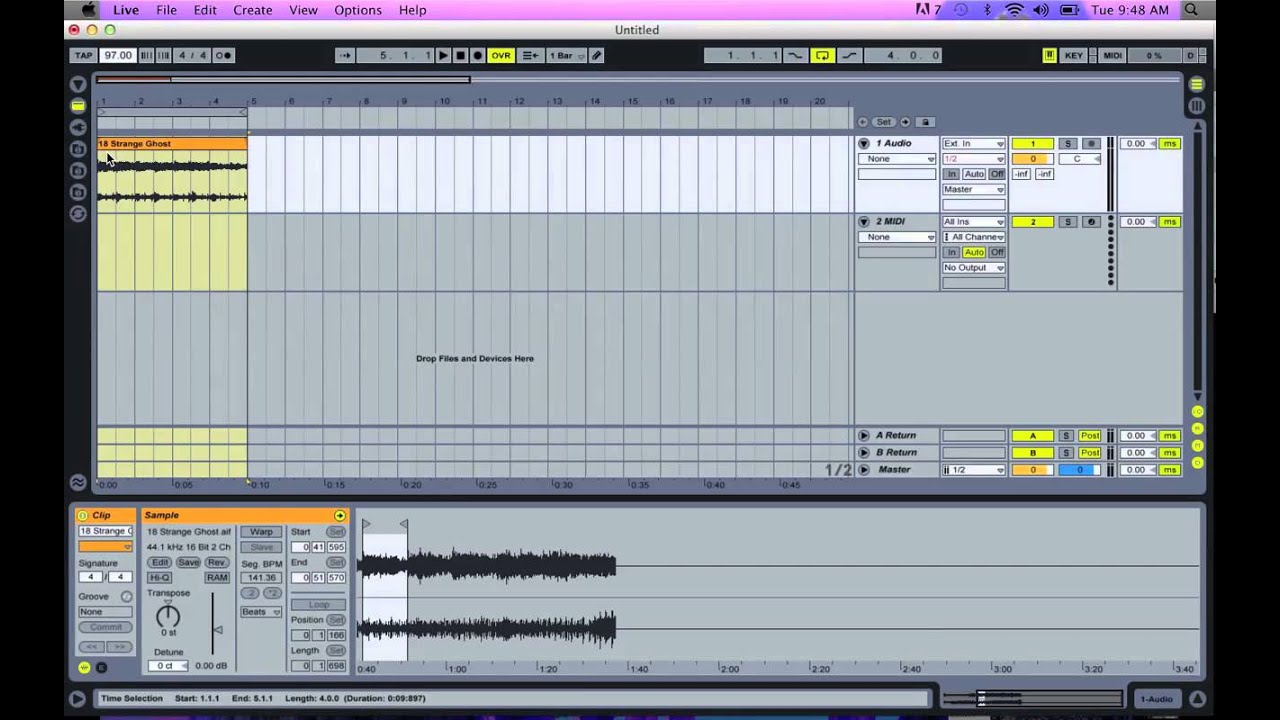This screenshot has height=720, width=1280.
Task: Click the 1 Audio volume slider
Action: [x=1032, y=159]
